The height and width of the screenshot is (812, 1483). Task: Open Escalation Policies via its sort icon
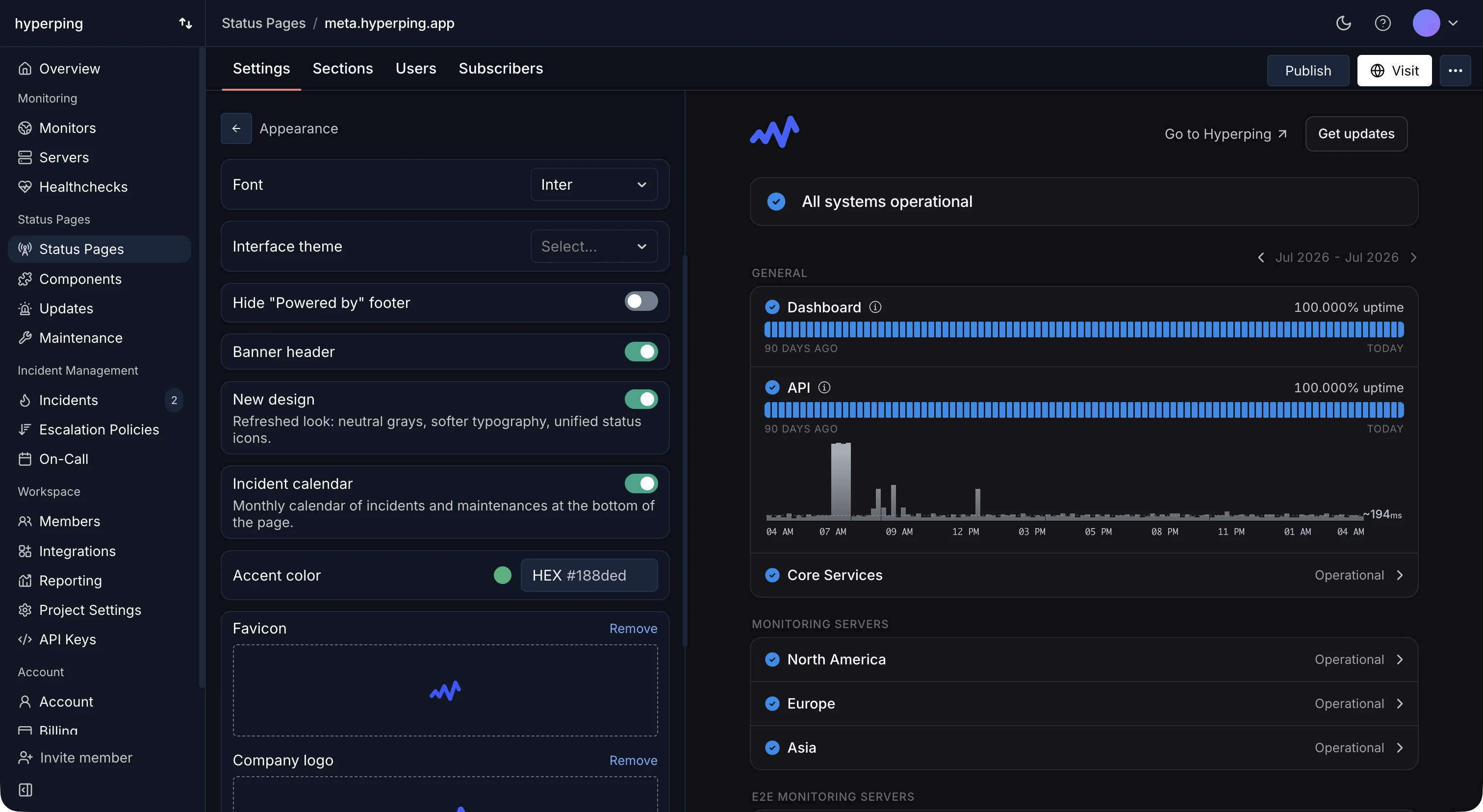click(x=25, y=430)
